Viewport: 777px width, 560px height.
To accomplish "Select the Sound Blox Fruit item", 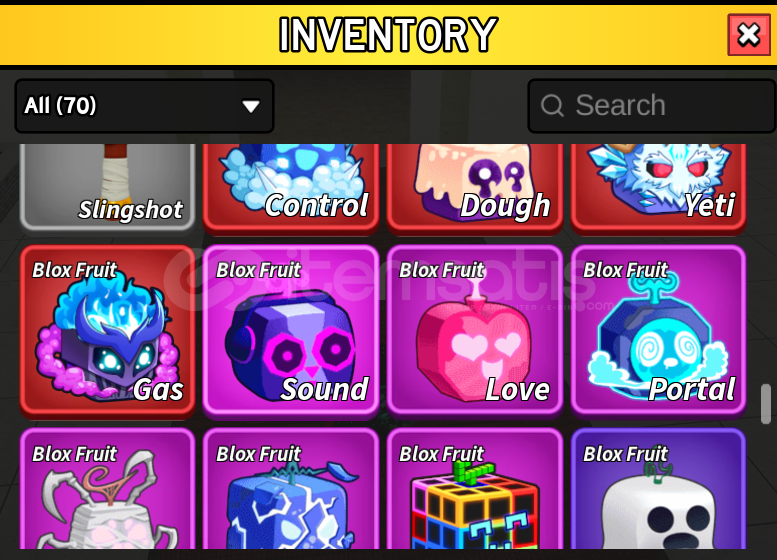I will [x=291, y=330].
